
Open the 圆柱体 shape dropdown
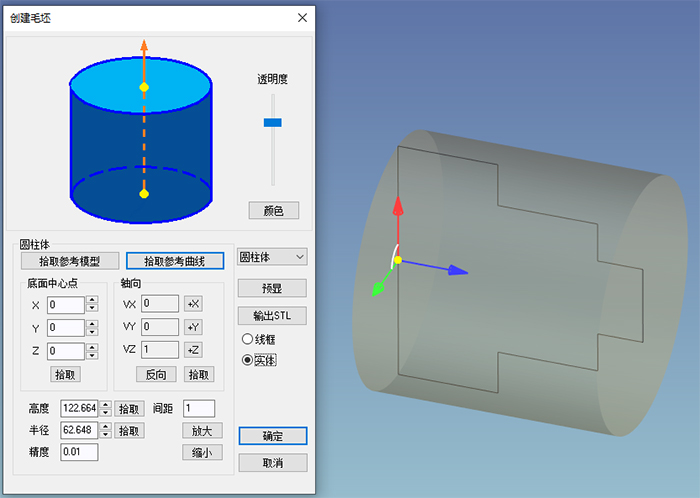click(272, 257)
